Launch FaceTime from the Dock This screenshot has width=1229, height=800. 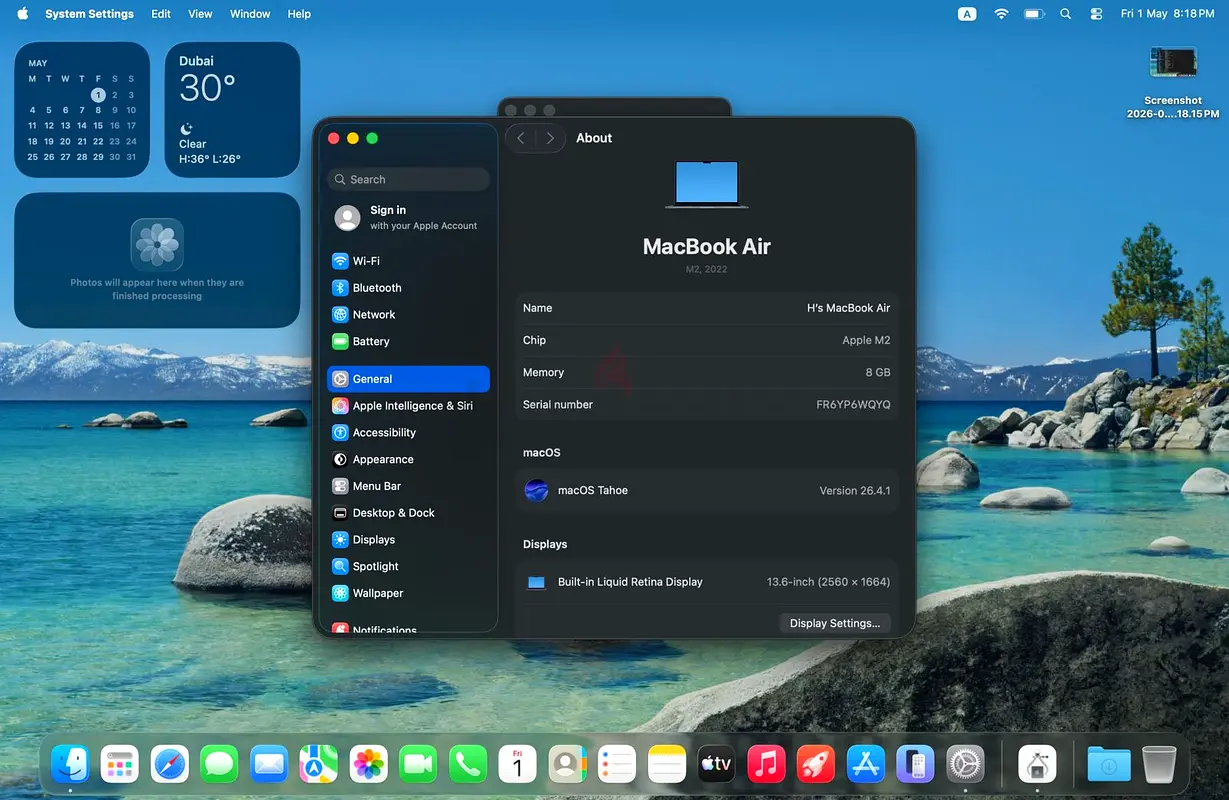418,765
